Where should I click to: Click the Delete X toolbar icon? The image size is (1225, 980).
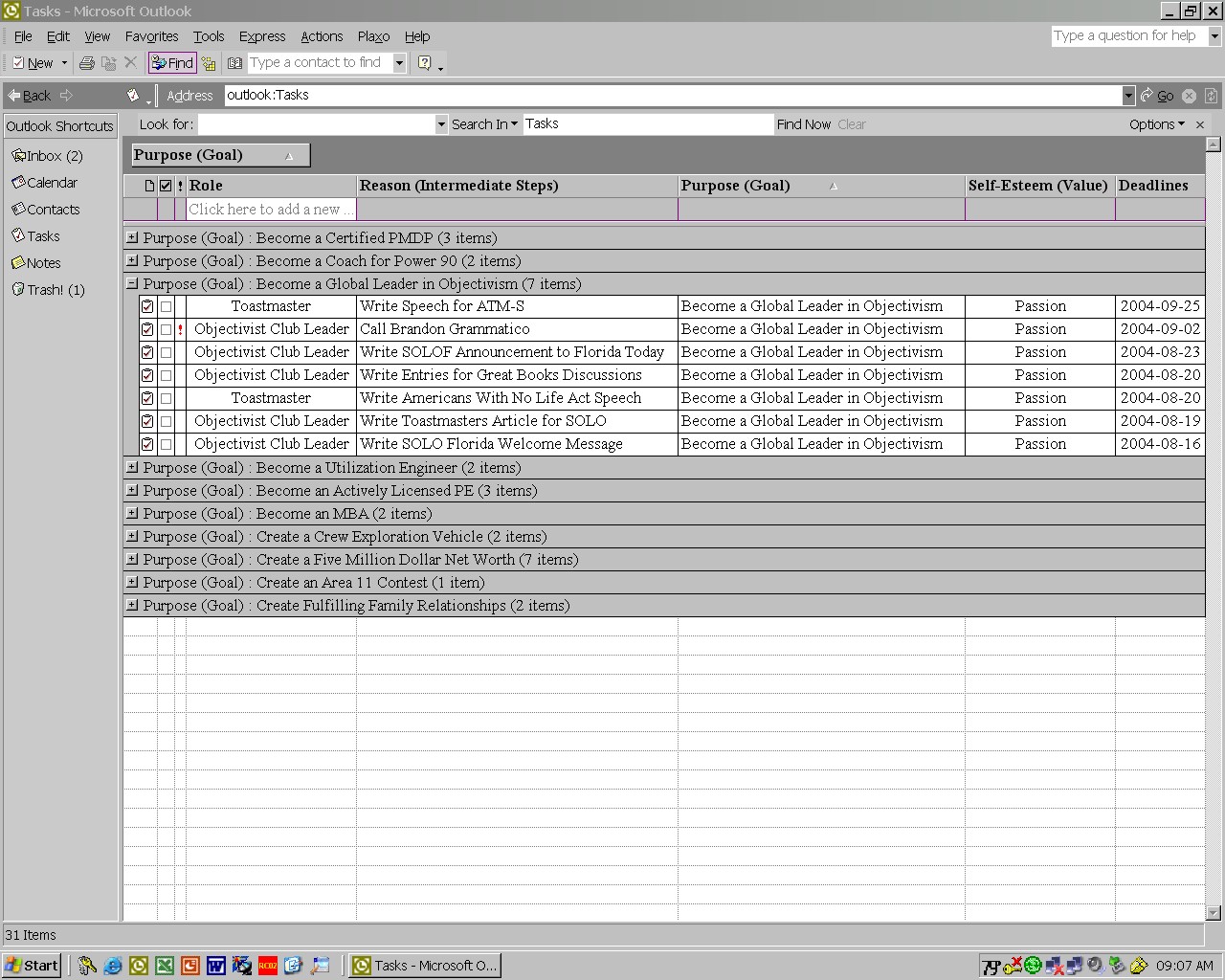pyautogui.click(x=131, y=63)
